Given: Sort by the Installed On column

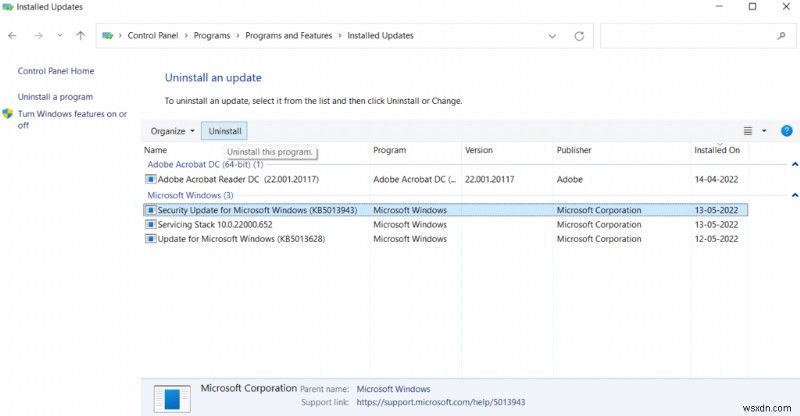Looking at the screenshot, I should tap(717, 150).
